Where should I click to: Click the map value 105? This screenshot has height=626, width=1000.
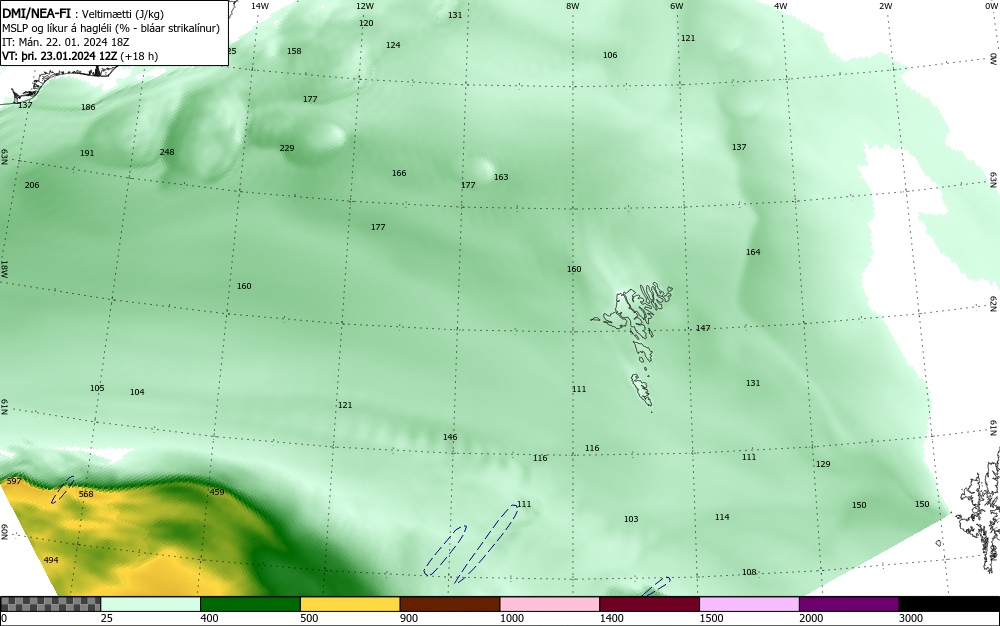tap(97, 388)
